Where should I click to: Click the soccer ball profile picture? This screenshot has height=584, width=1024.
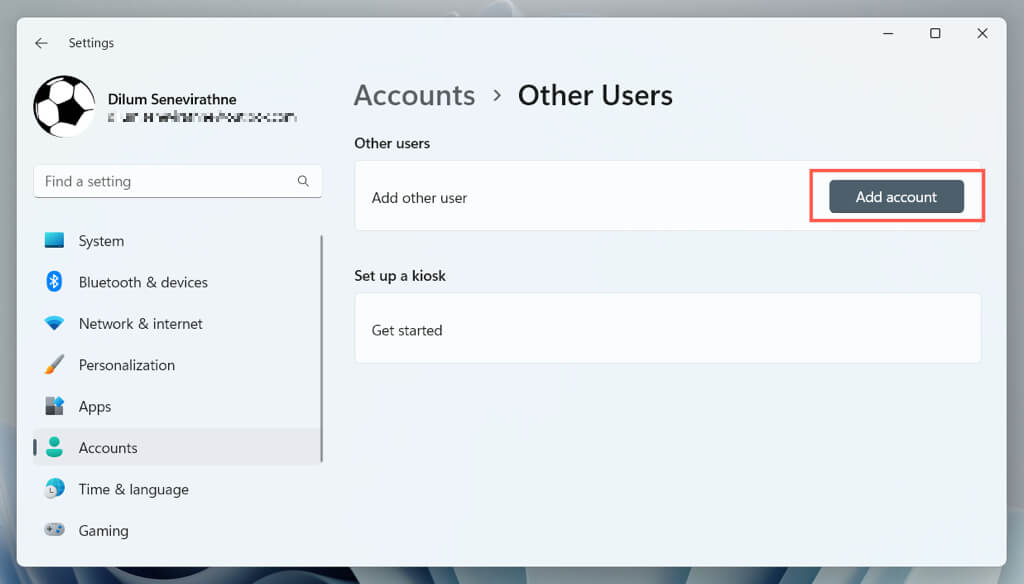[64, 106]
